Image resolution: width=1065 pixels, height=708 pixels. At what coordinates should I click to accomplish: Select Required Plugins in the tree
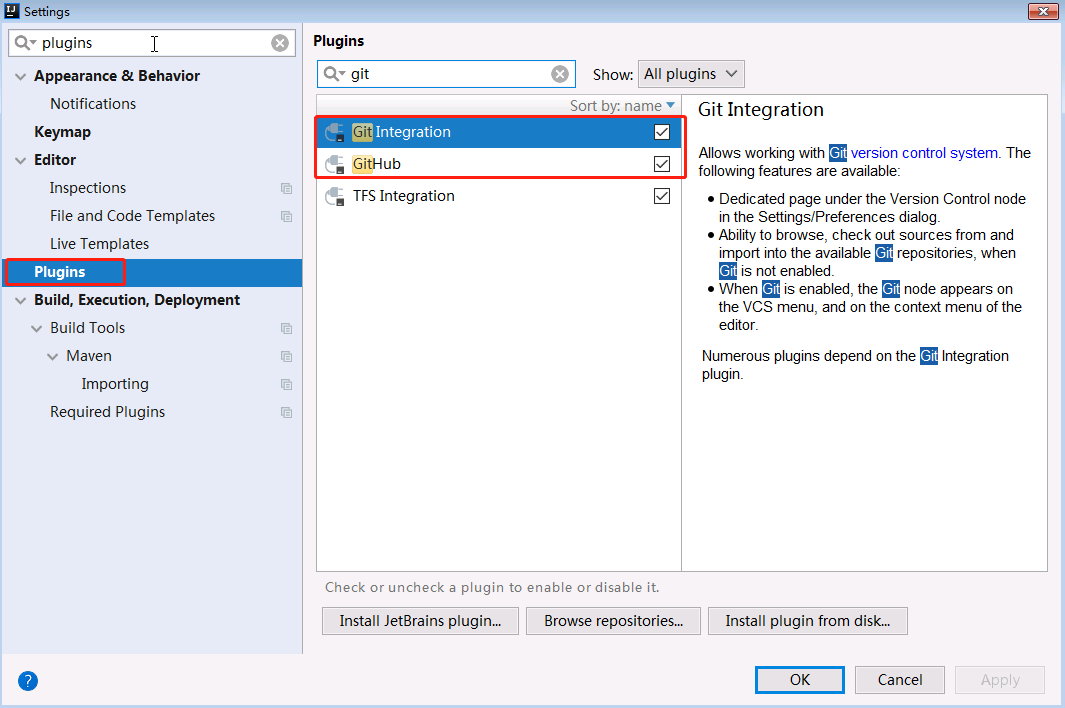click(x=107, y=412)
